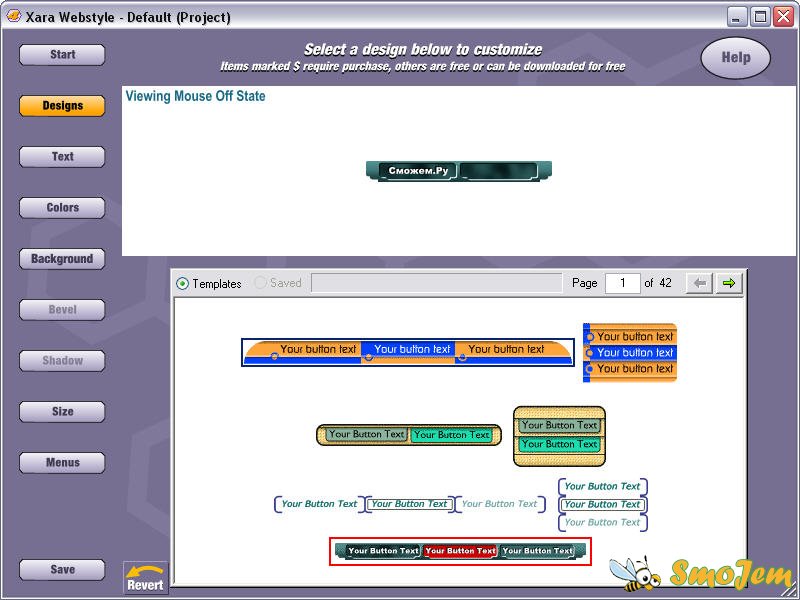Image resolution: width=800 pixels, height=600 pixels.
Task: Open the Shadow section
Action: point(62,361)
